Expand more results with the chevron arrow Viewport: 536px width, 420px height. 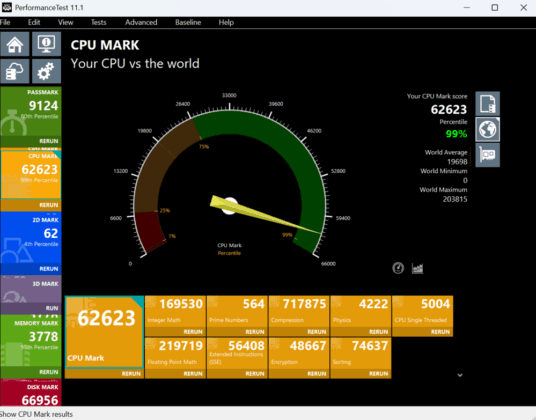(x=460, y=375)
